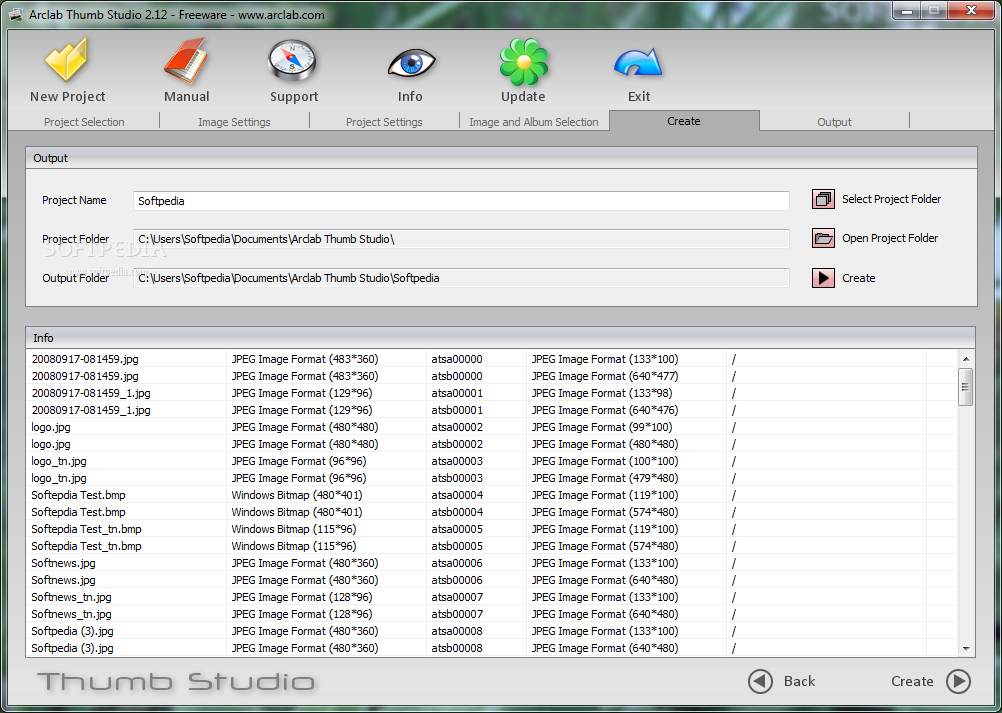Click the Exit blue arrow icon

[x=638, y=65]
